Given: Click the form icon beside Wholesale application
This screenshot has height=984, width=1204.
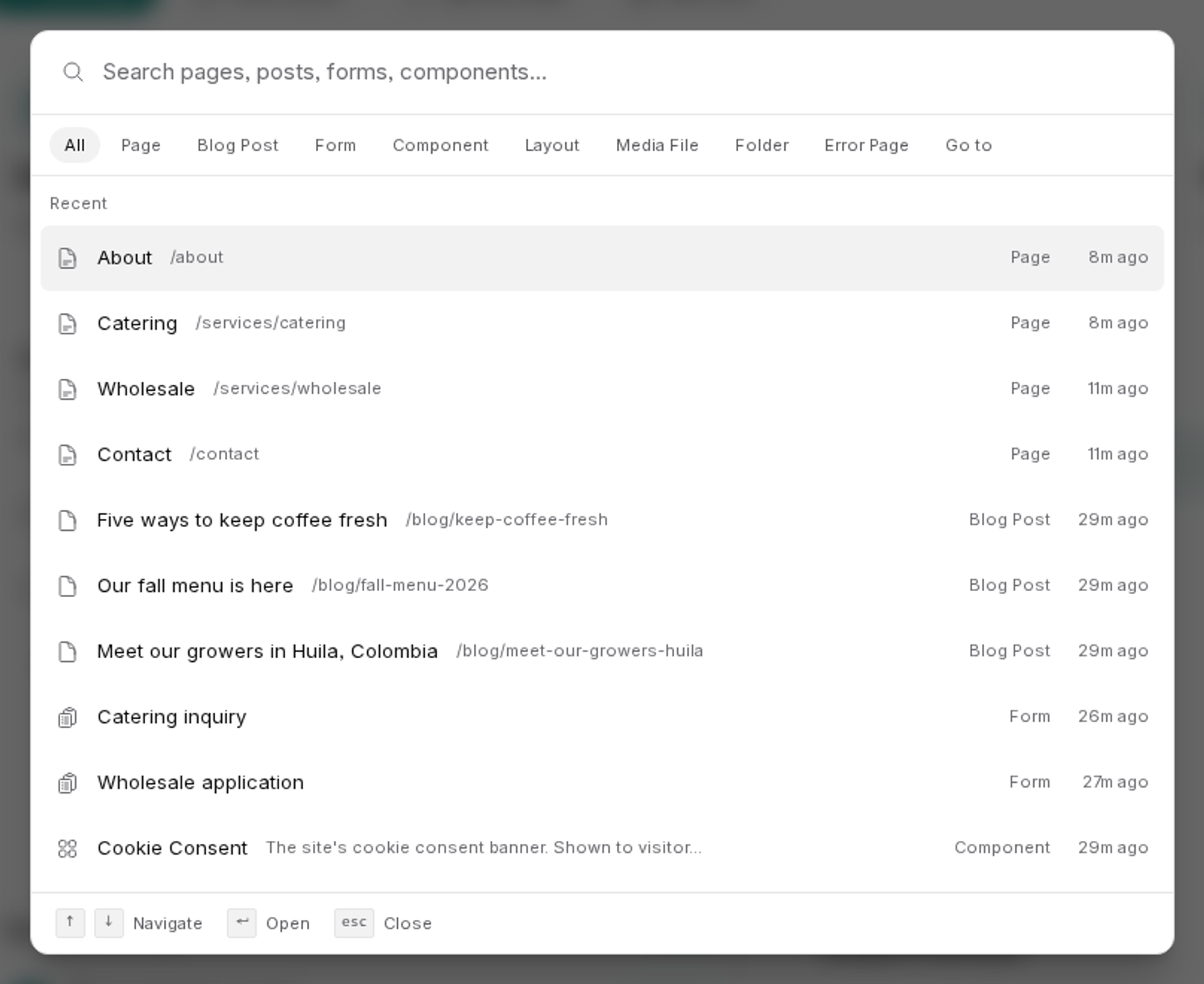Looking at the screenshot, I should point(68,783).
